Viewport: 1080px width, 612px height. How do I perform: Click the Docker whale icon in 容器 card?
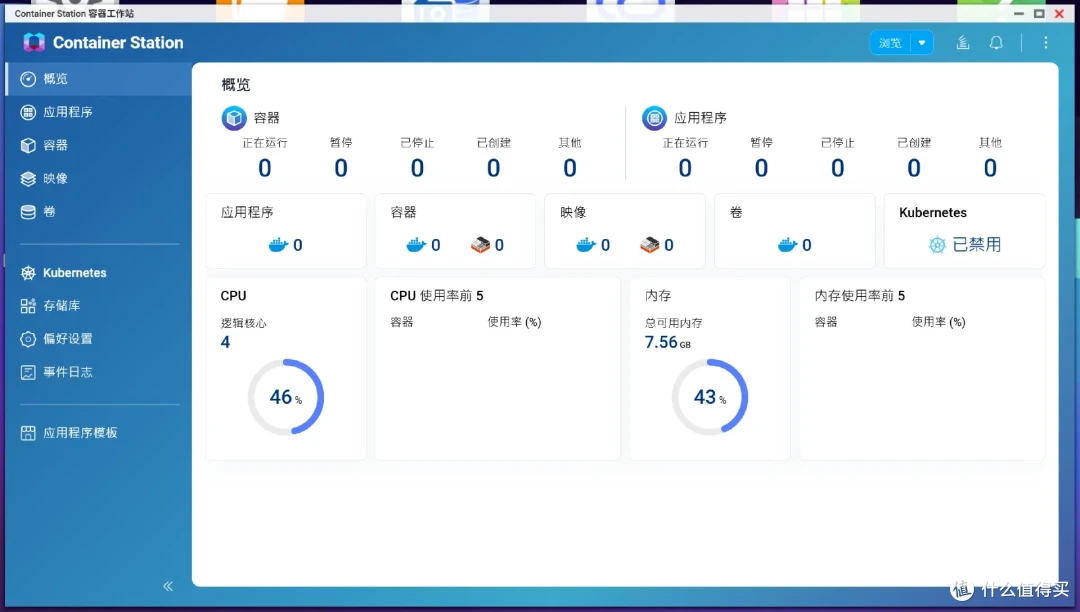pos(416,244)
